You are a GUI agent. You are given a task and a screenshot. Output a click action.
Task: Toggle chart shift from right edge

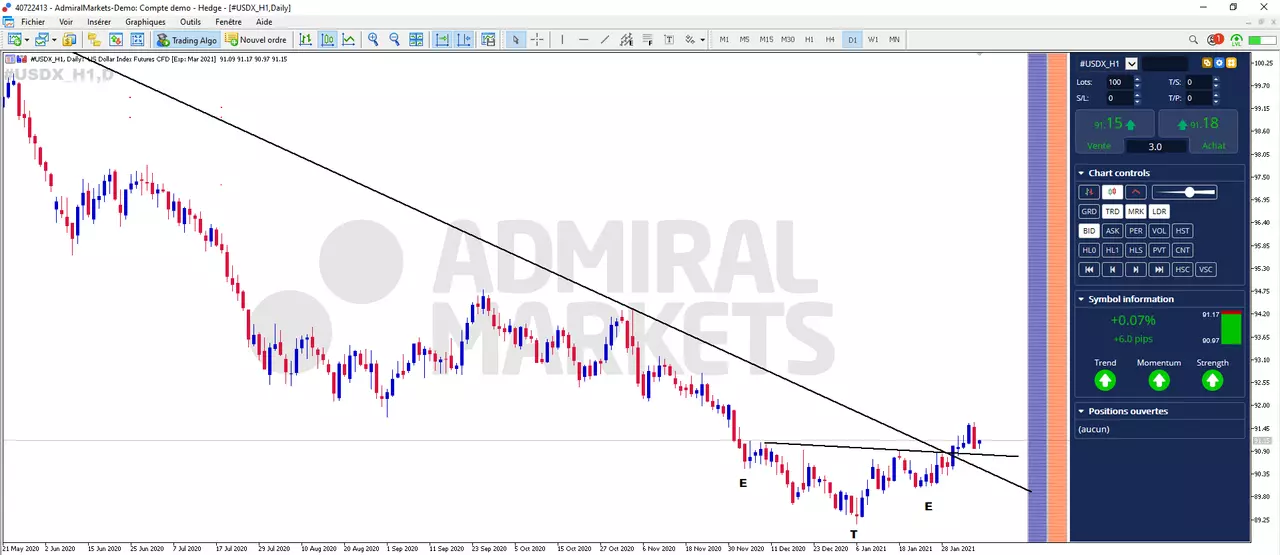pyautogui.click(x=464, y=40)
